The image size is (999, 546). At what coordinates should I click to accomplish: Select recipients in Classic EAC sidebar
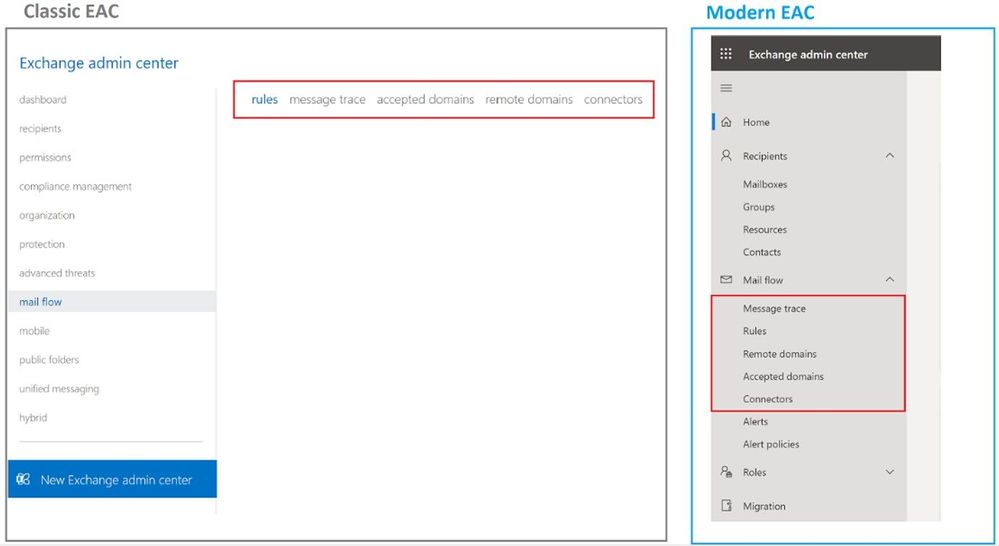tap(40, 129)
